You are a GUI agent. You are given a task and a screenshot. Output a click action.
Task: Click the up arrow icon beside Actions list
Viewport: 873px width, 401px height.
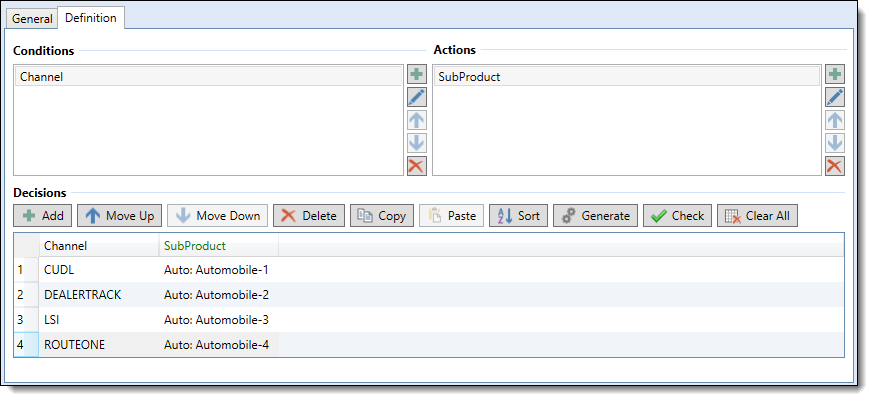click(x=835, y=120)
